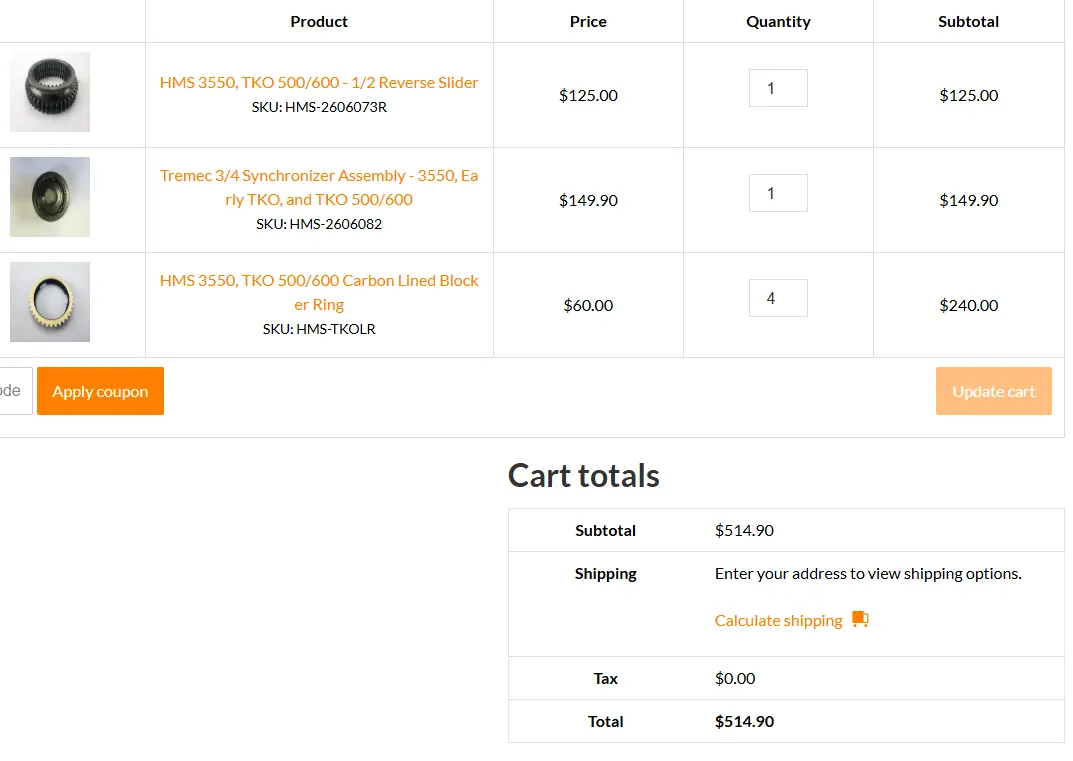Focus the Synchronizer Assembly quantity field
Screen dimensions: 1073x761
point(778,193)
